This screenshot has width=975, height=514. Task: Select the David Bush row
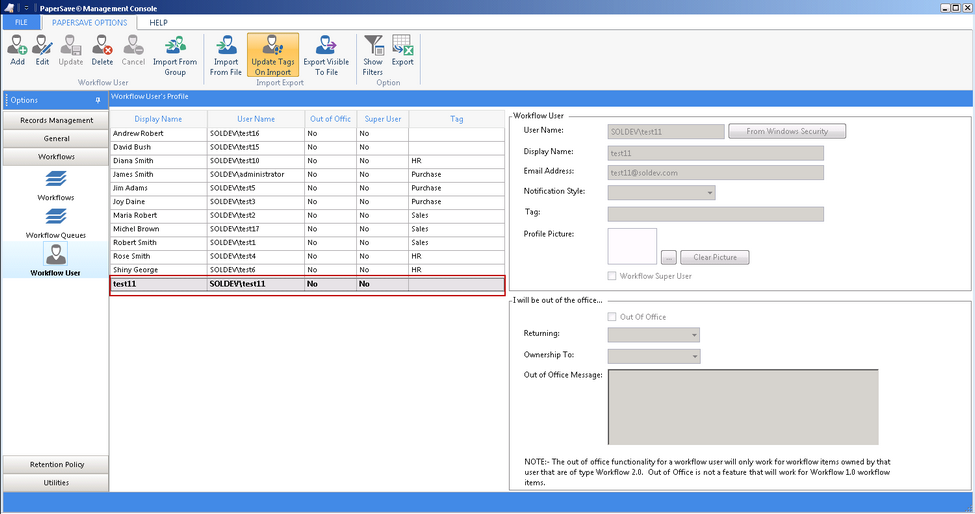coord(307,147)
